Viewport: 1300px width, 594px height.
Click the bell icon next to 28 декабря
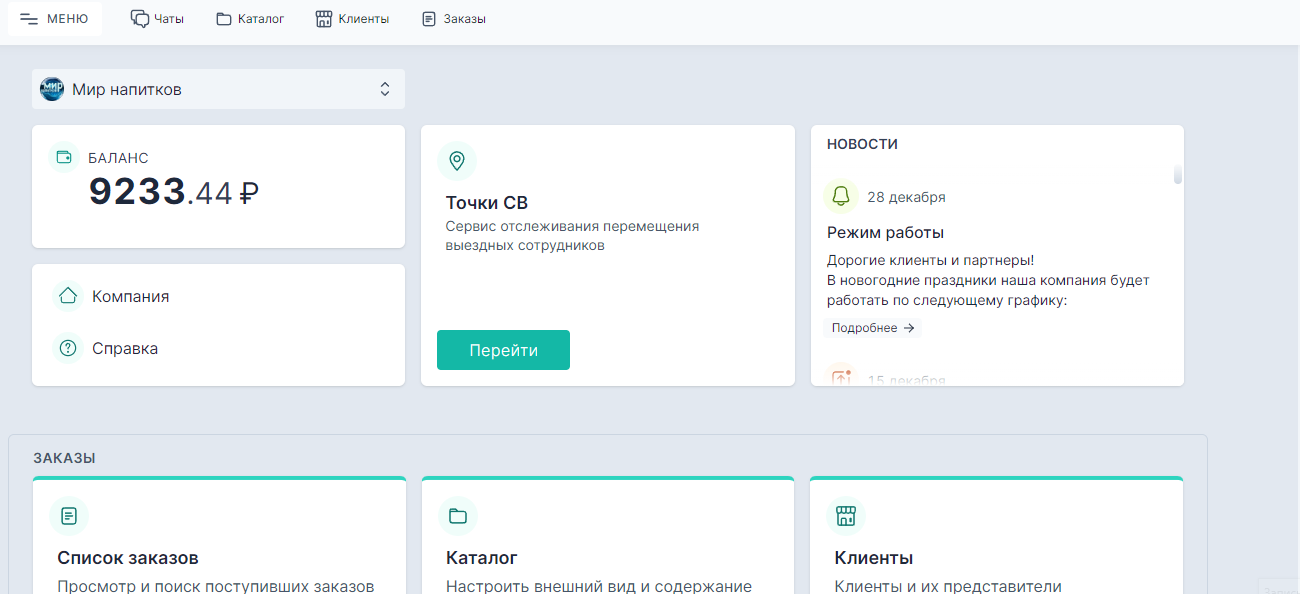(x=840, y=196)
